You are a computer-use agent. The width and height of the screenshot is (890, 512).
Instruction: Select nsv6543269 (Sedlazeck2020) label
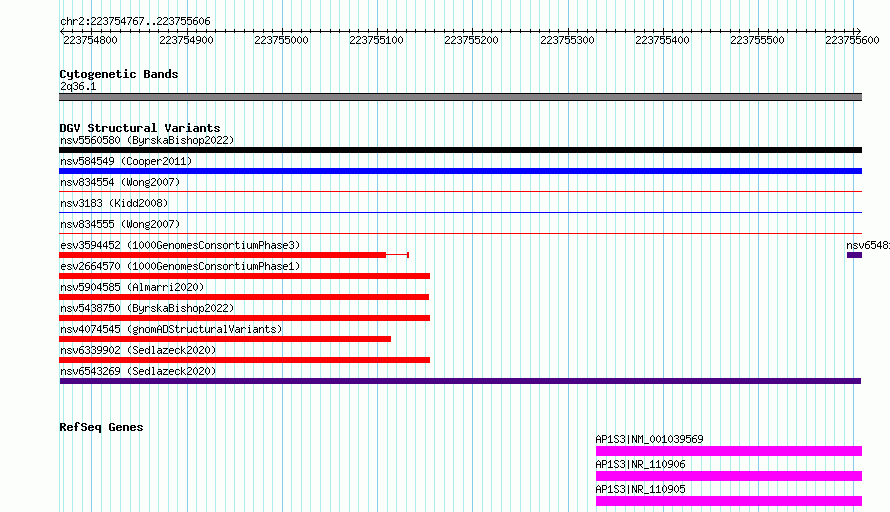coord(138,371)
